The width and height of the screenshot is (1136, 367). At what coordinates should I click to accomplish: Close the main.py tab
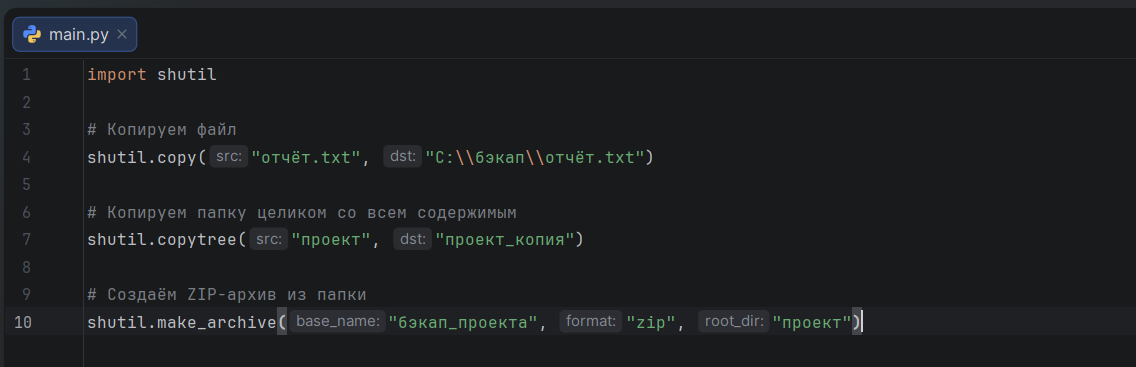122,34
